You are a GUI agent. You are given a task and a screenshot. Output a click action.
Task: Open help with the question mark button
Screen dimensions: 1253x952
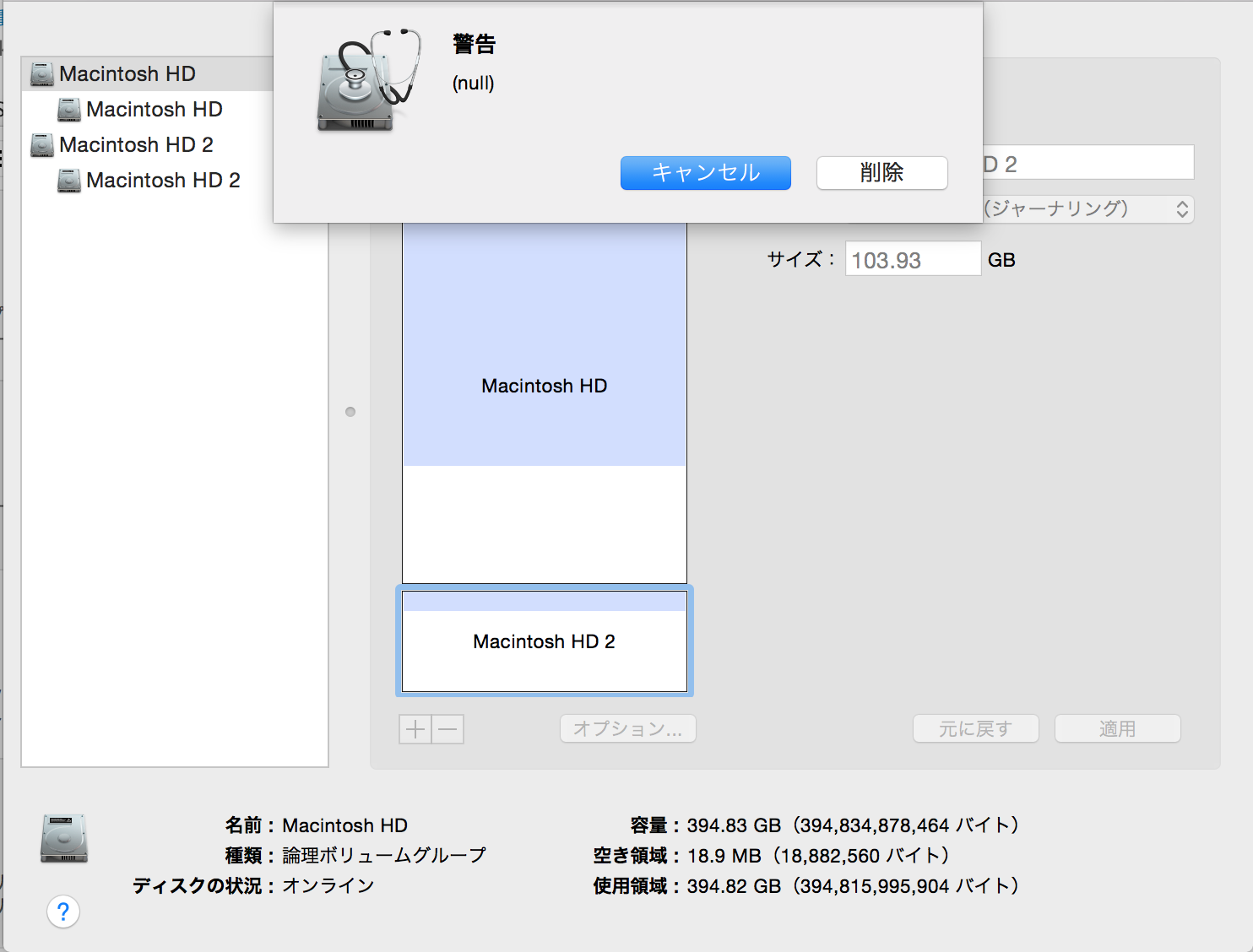pos(63,911)
